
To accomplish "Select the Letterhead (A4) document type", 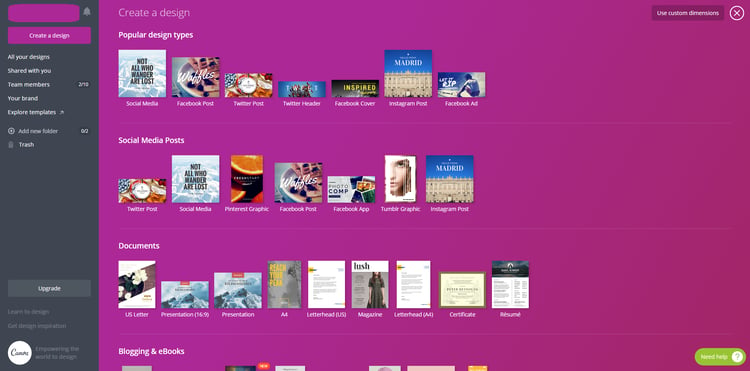I will pos(414,284).
